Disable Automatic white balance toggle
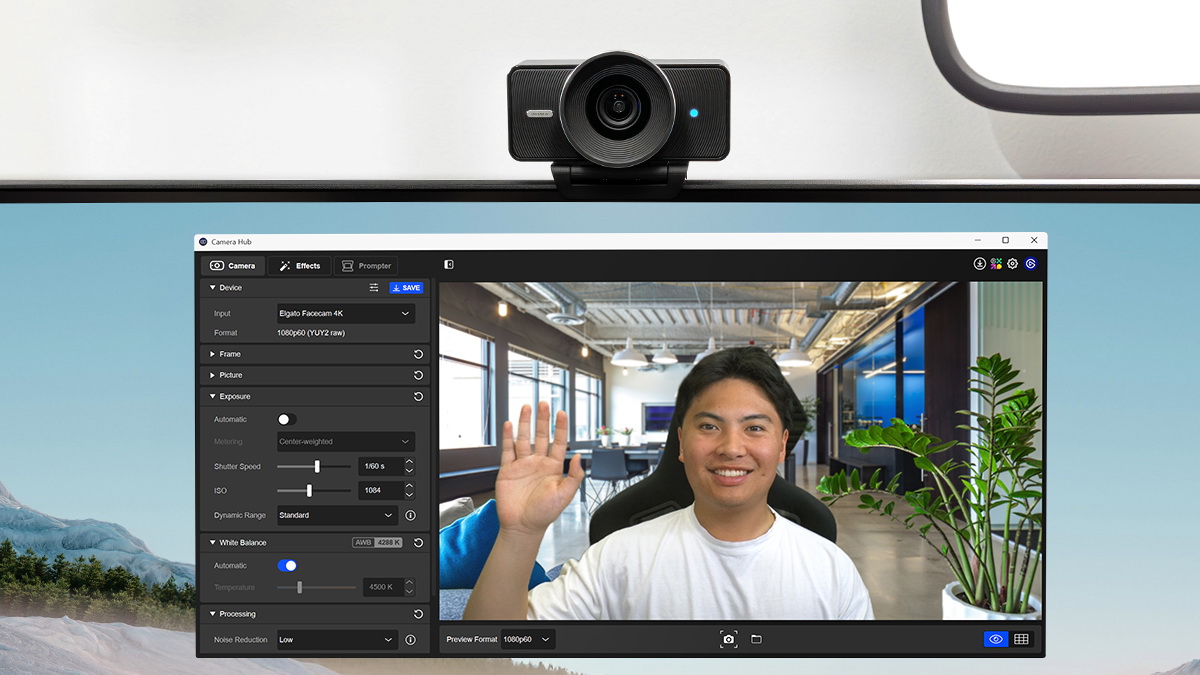Image resolution: width=1200 pixels, height=675 pixels. pyautogui.click(x=288, y=566)
